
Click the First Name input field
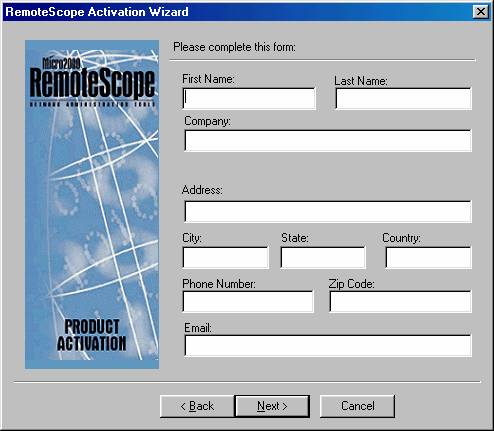point(249,98)
